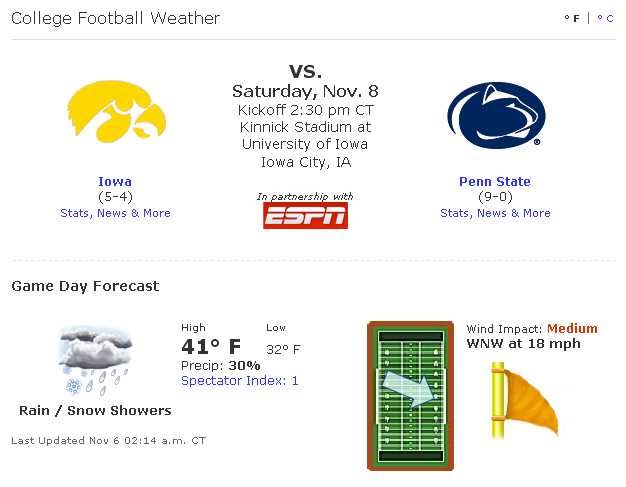Click the football field wind diagram
The height and width of the screenshot is (487, 626).
pos(408,396)
